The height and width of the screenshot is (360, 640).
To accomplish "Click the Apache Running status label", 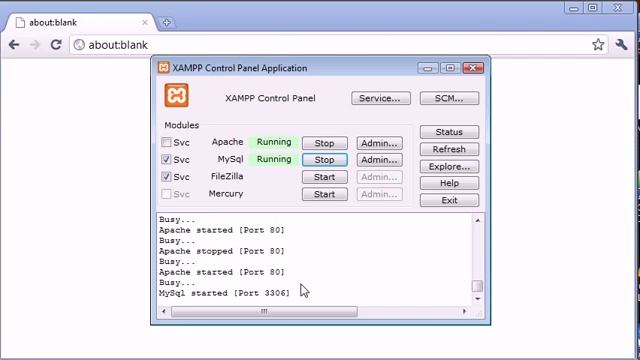I will (274, 142).
